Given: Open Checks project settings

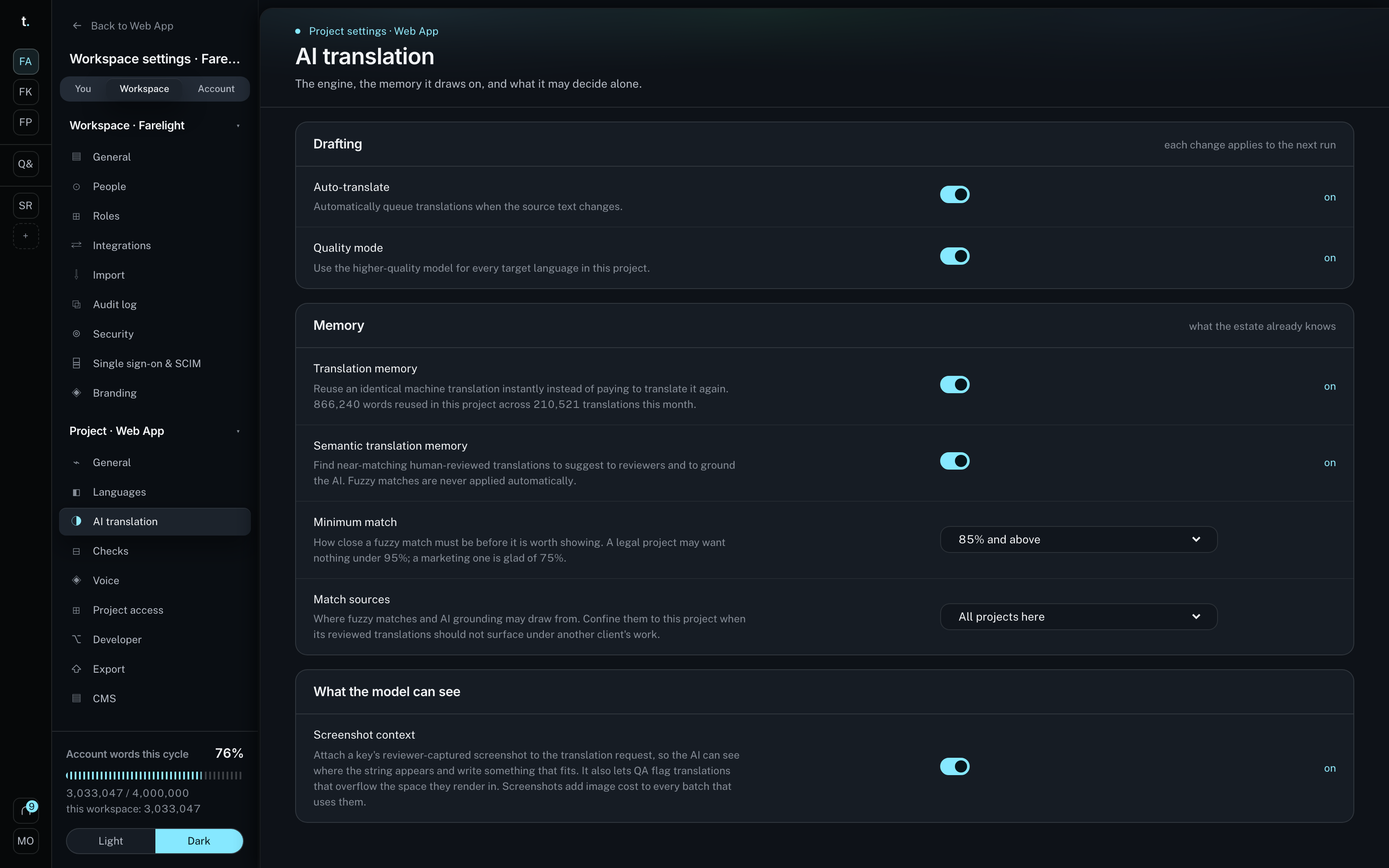Looking at the screenshot, I should tap(155, 551).
